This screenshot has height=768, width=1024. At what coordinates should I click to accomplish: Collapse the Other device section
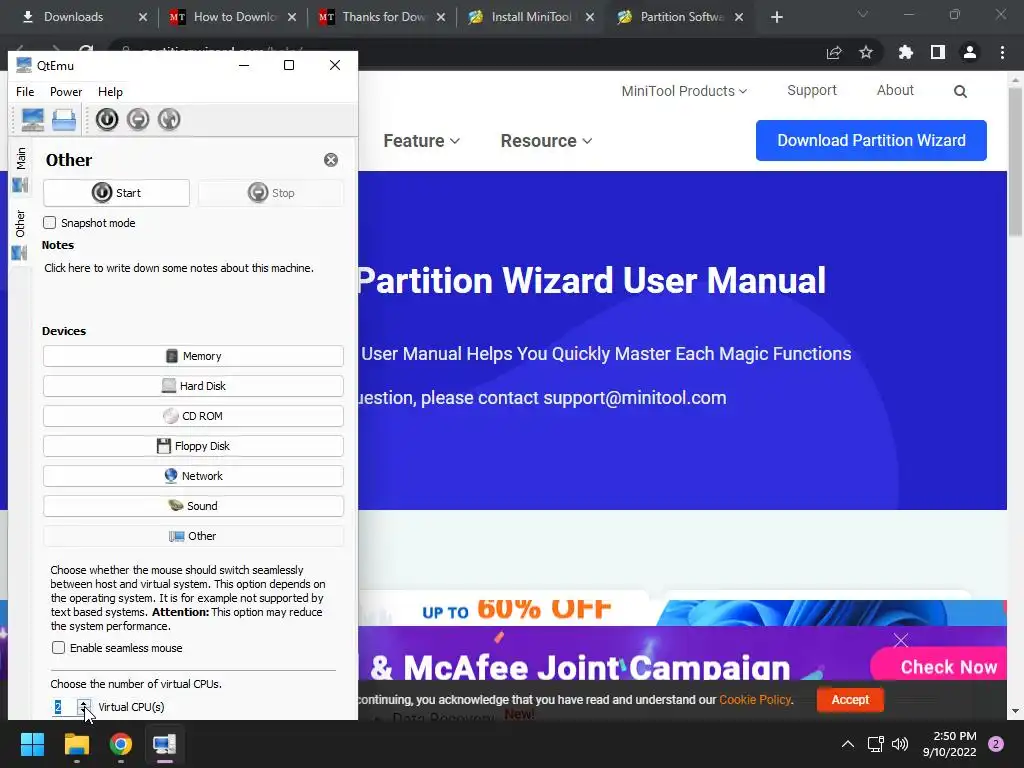point(193,536)
